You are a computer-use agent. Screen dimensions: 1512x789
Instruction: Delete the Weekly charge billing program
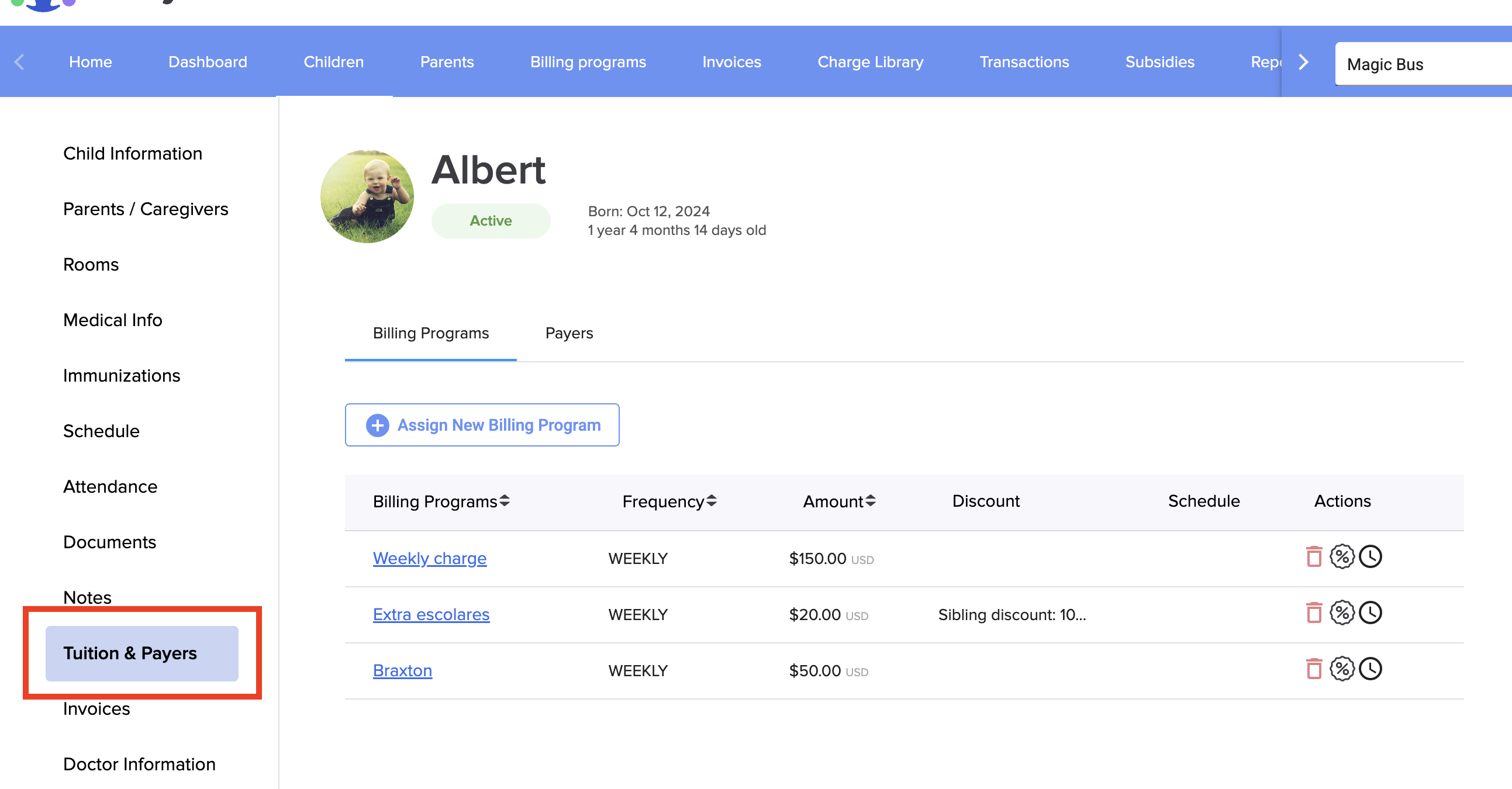(x=1314, y=557)
